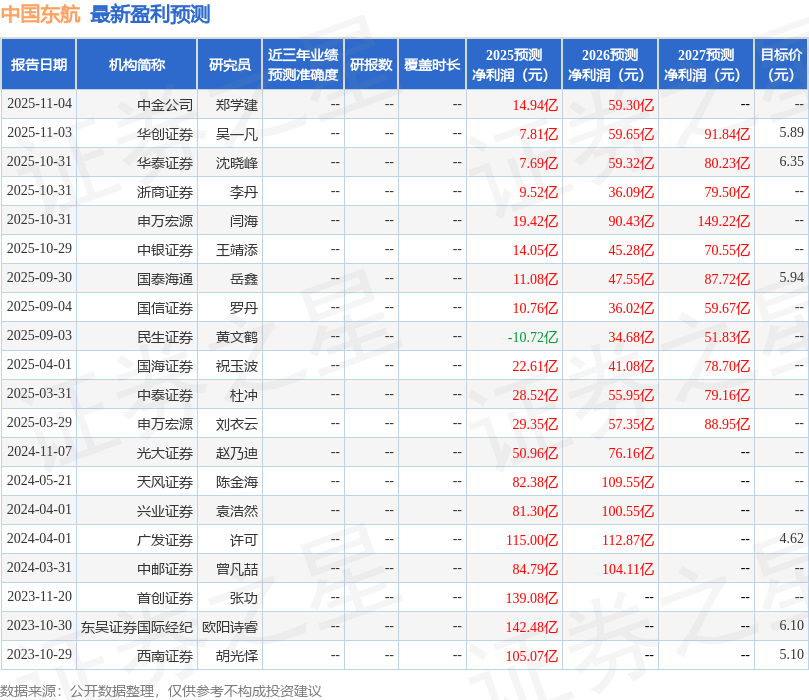
Task: Click the 109.55亿 forecast value
Action: click(628, 482)
